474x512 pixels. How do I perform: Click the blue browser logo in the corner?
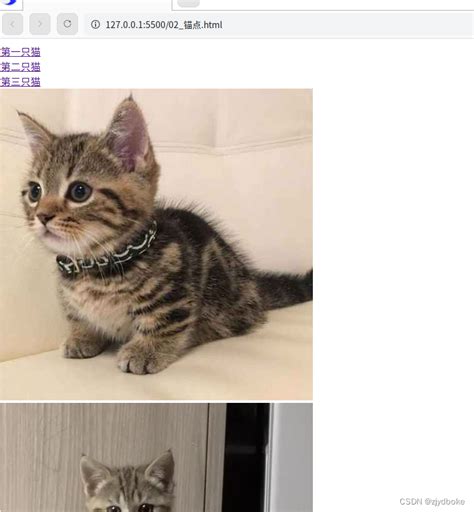(x=9, y=2)
